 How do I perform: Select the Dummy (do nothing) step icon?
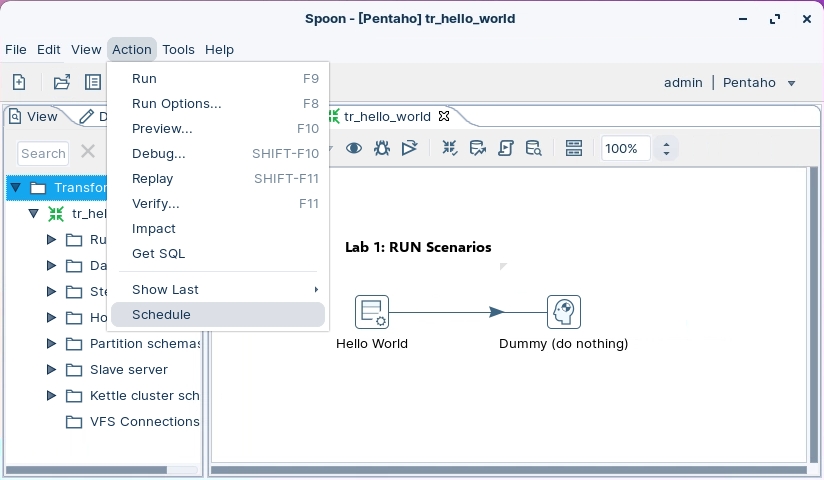pos(564,312)
